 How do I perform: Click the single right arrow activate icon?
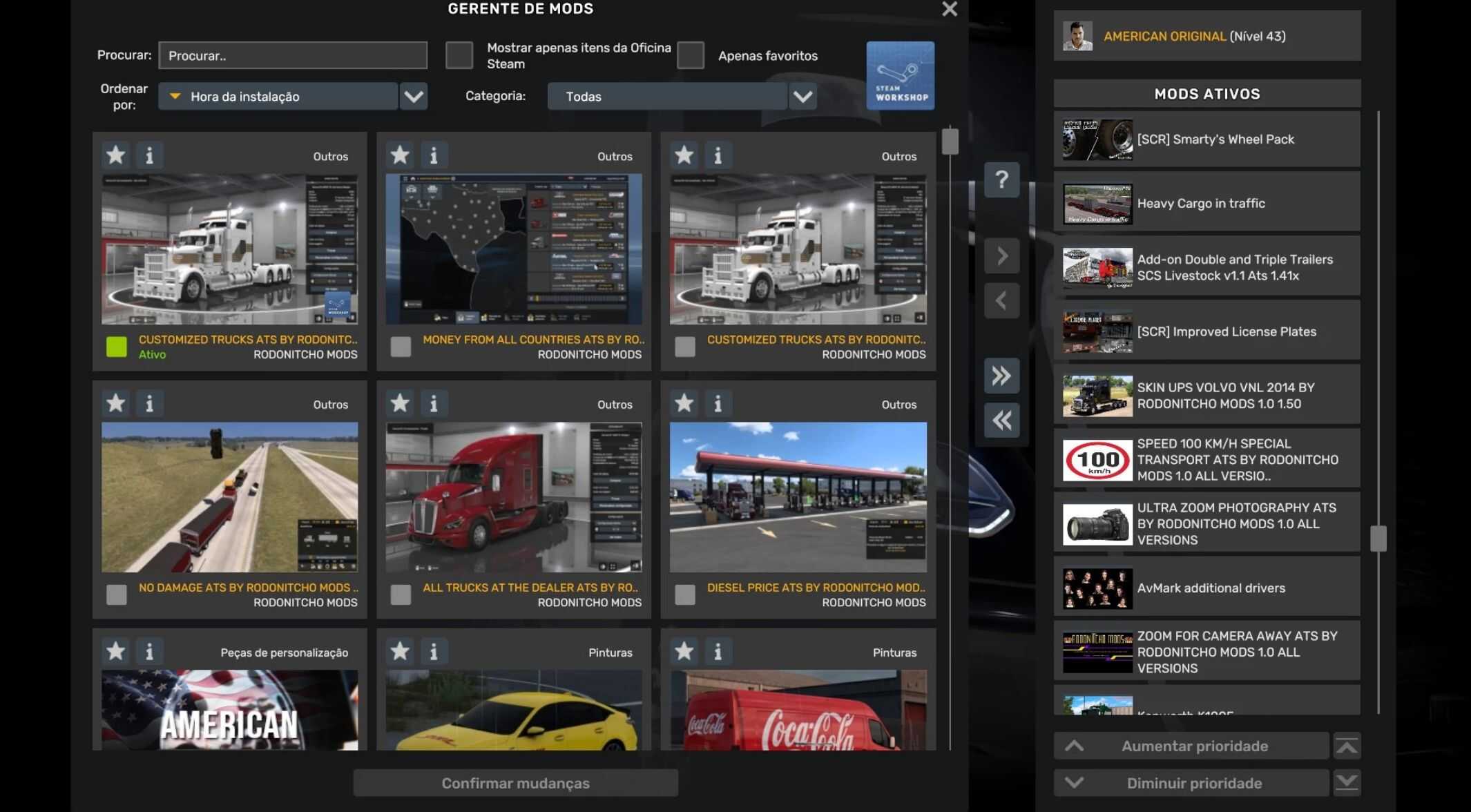[1001, 257]
